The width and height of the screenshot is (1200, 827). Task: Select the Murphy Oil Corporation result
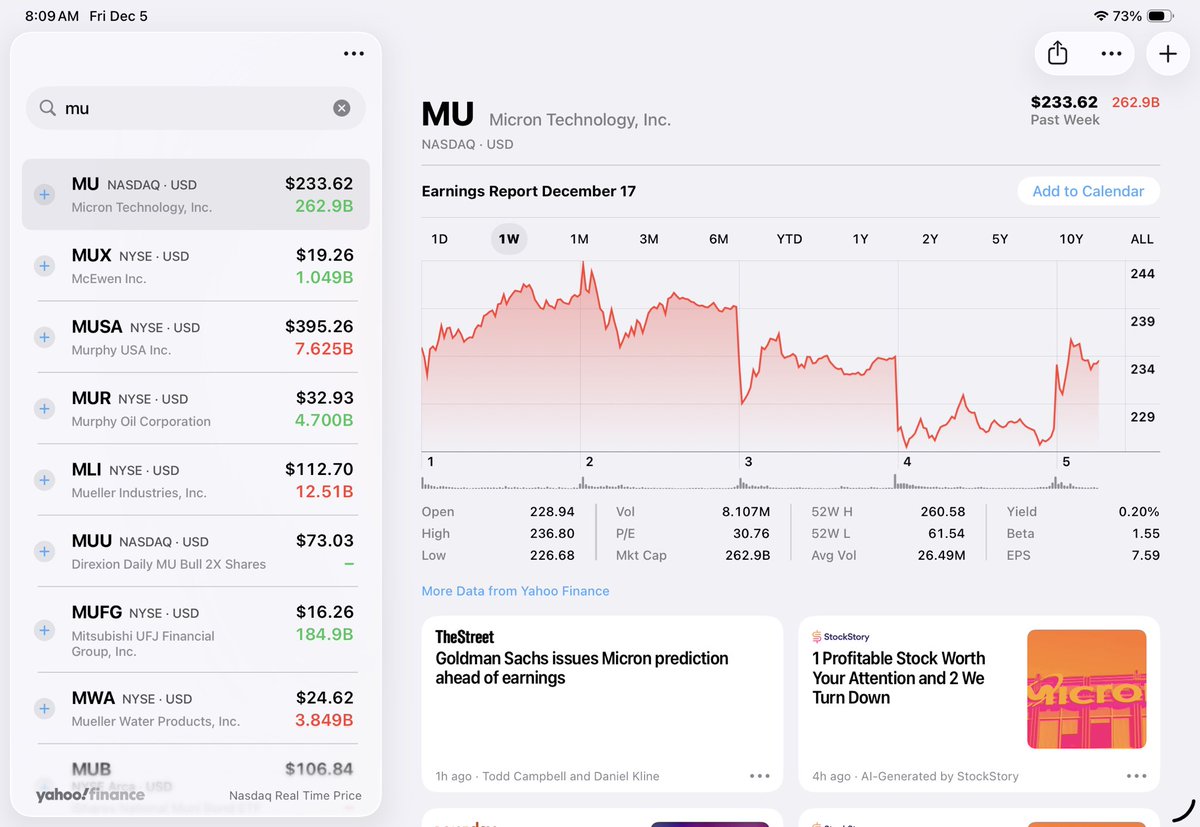pyautogui.click(x=196, y=408)
